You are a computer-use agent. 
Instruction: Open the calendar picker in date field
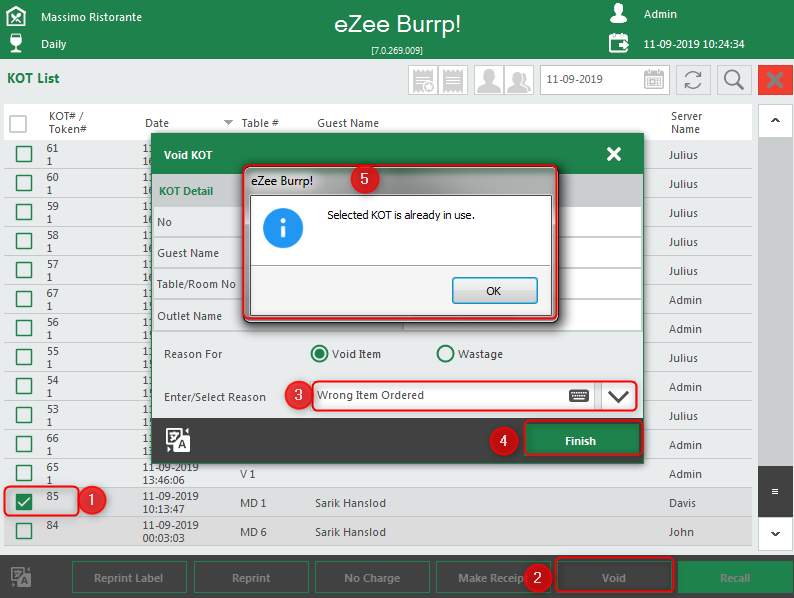click(x=654, y=80)
